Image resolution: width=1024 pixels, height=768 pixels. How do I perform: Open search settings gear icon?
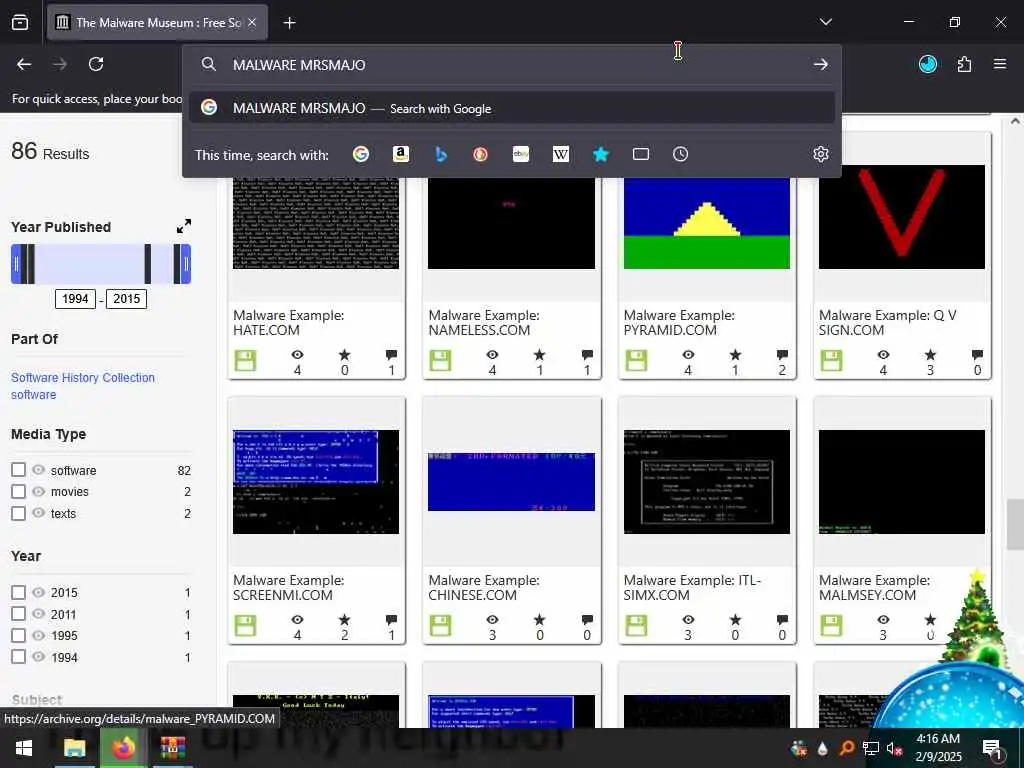pyautogui.click(x=821, y=154)
